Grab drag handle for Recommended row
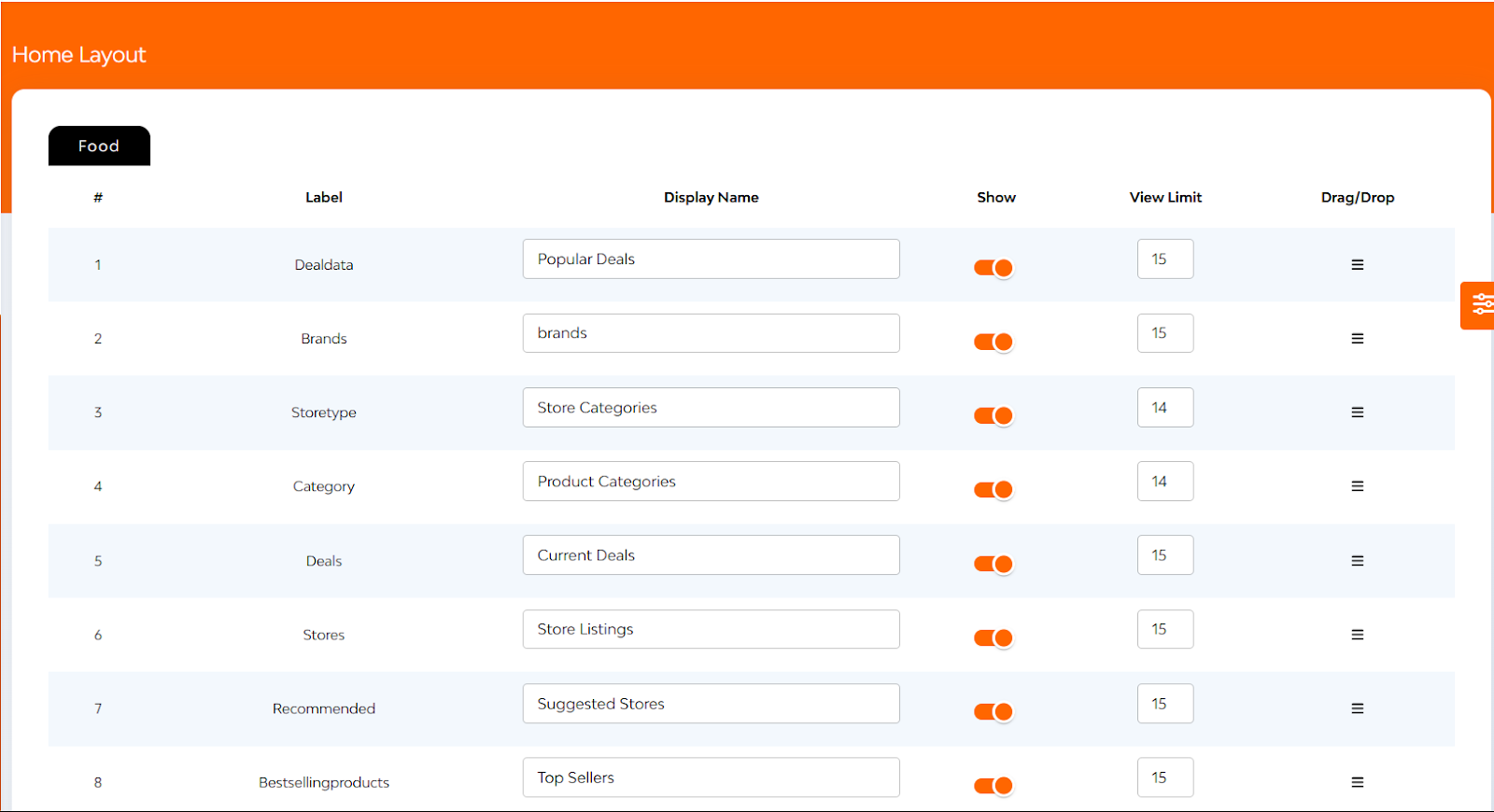Screen dimensions: 1494x812 tap(1357, 708)
